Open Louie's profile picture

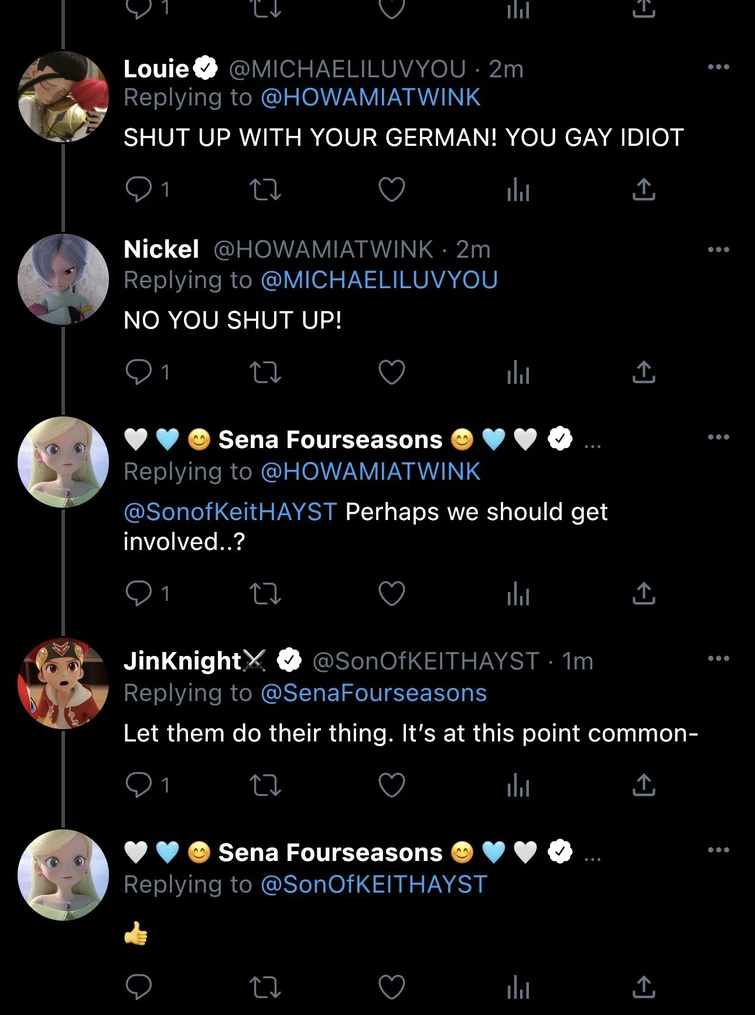pyautogui.click(x=63, y=96)
